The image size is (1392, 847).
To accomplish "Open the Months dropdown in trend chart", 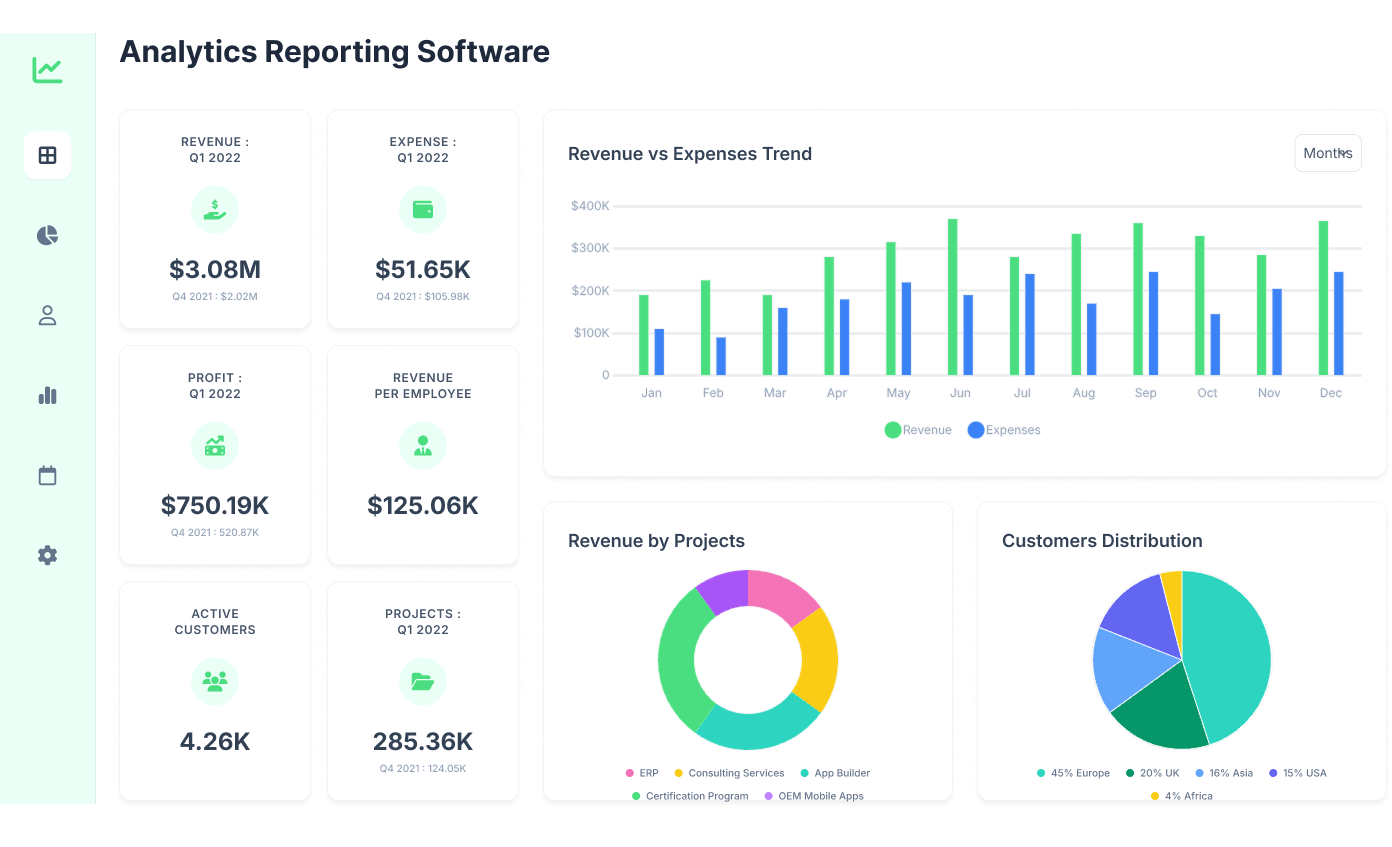I will click(1328, 153).
